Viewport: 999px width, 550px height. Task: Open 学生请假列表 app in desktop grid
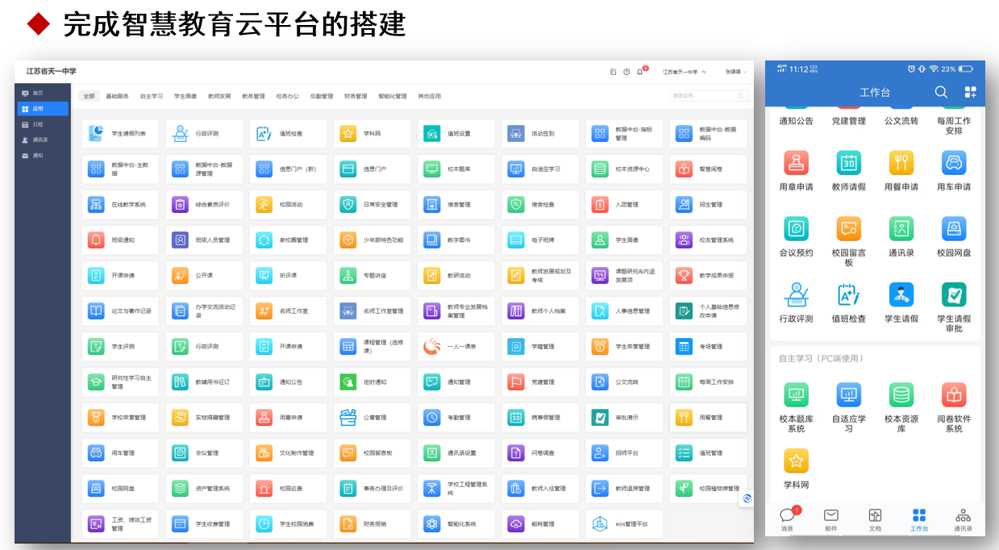point(120,133)
